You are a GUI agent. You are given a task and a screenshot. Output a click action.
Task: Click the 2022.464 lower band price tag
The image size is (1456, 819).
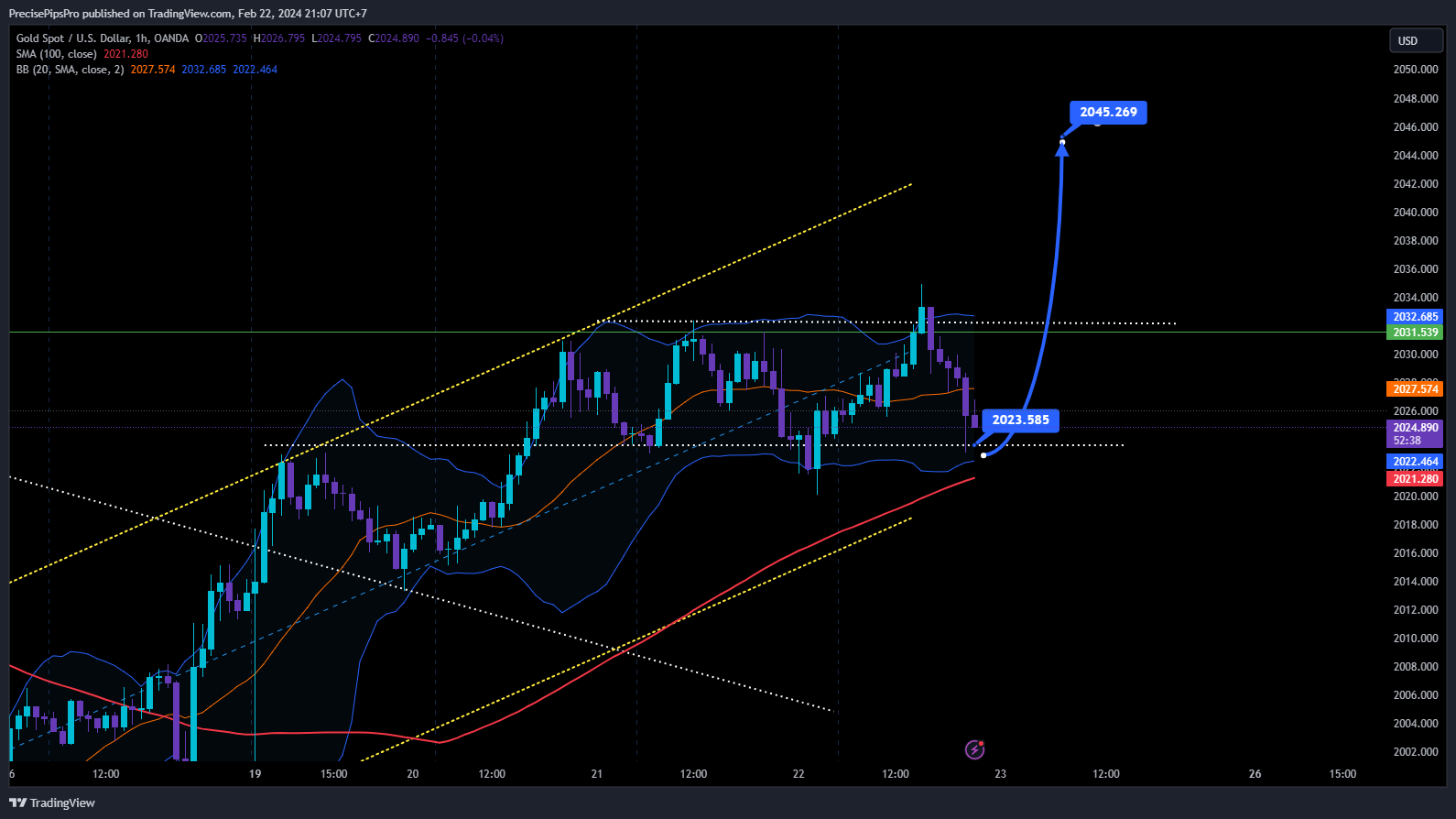coord(1416,462)
